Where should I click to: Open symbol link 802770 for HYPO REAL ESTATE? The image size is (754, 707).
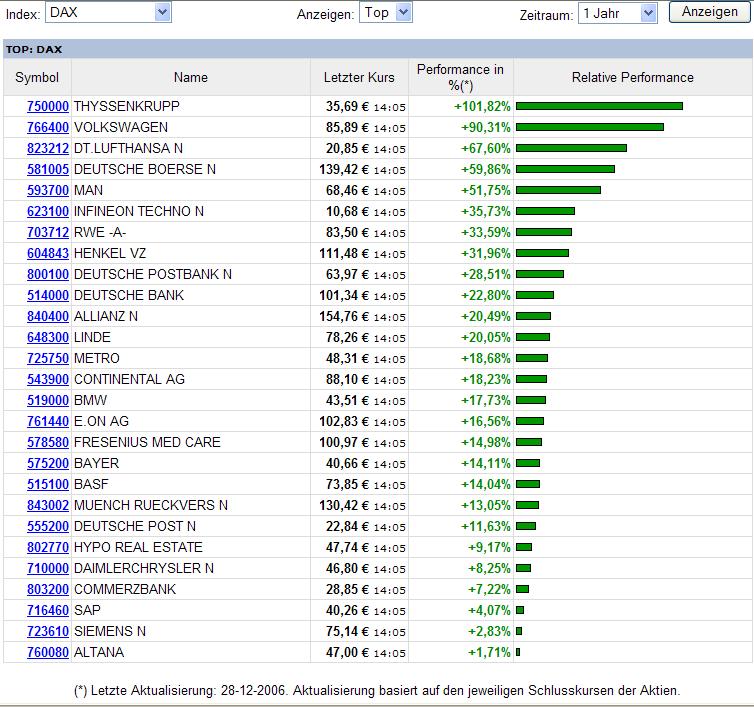click(x=48, y=547)
